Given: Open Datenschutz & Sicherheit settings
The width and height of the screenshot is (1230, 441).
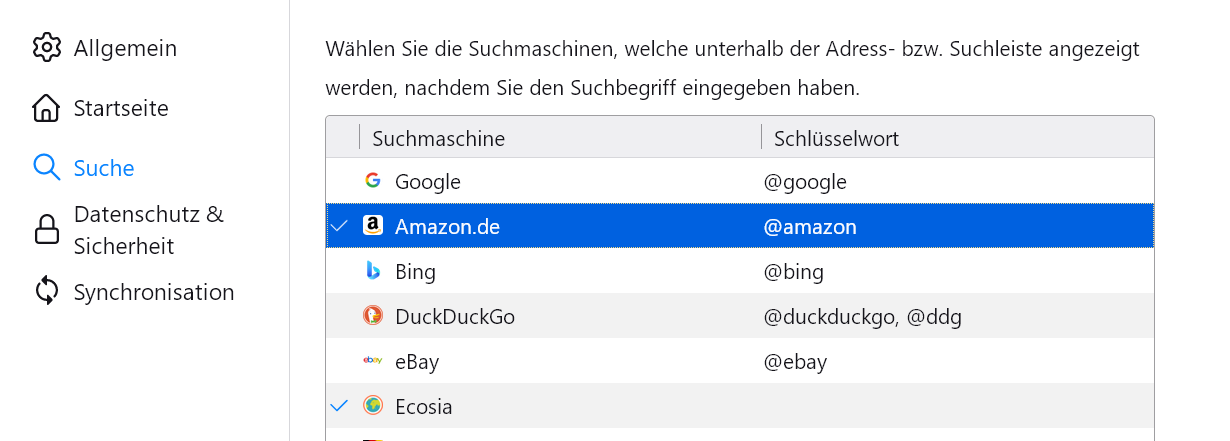Looking at the screenshot, I should click(x=148, y=230).
